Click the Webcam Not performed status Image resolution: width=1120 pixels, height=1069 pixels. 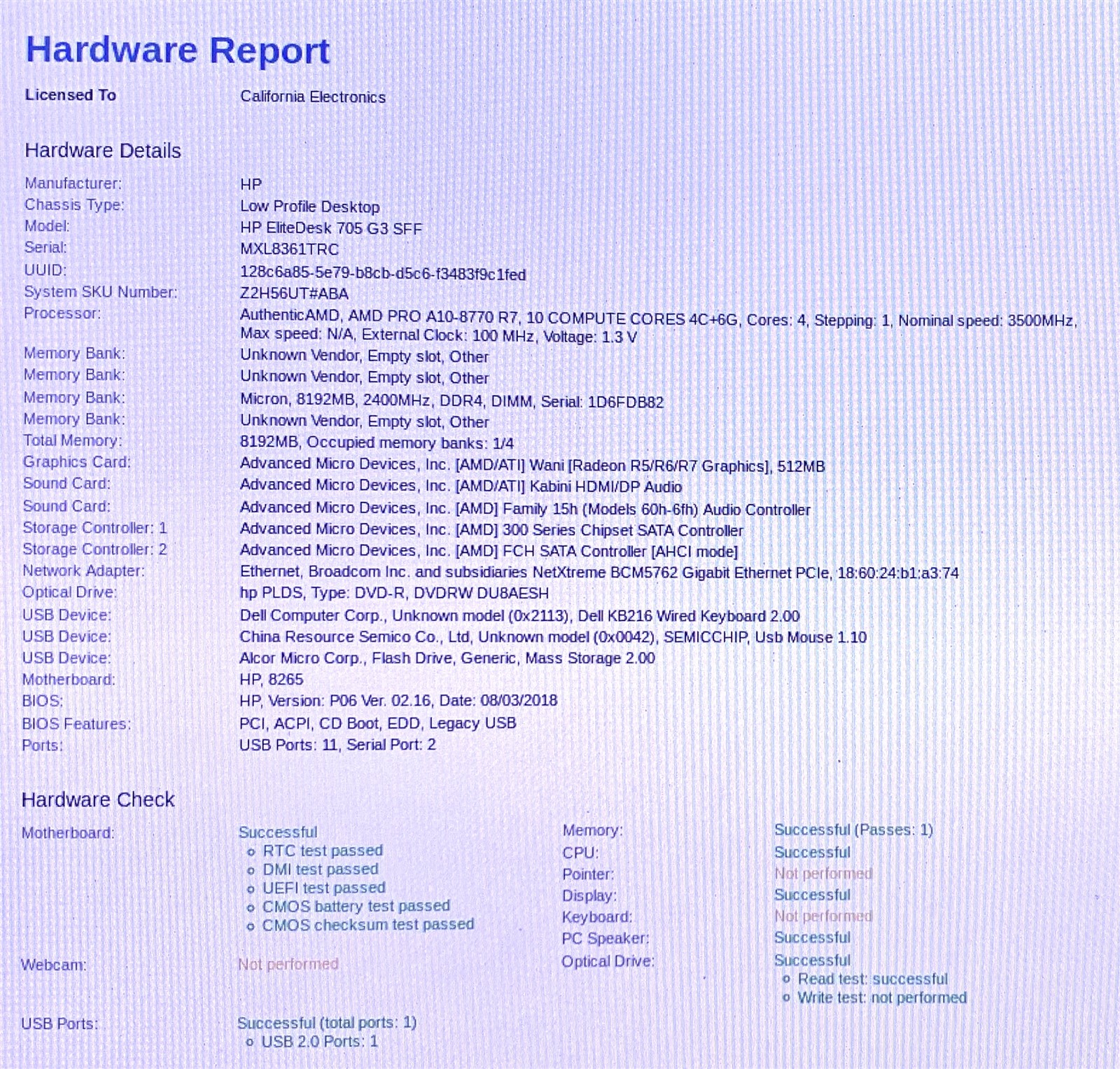point(288,964)
